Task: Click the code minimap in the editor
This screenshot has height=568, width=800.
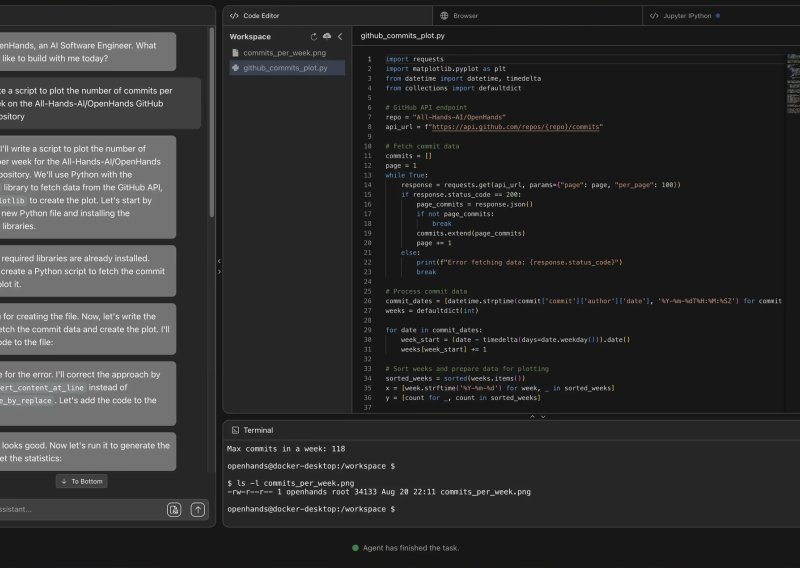Action: [x=793, y=84]
